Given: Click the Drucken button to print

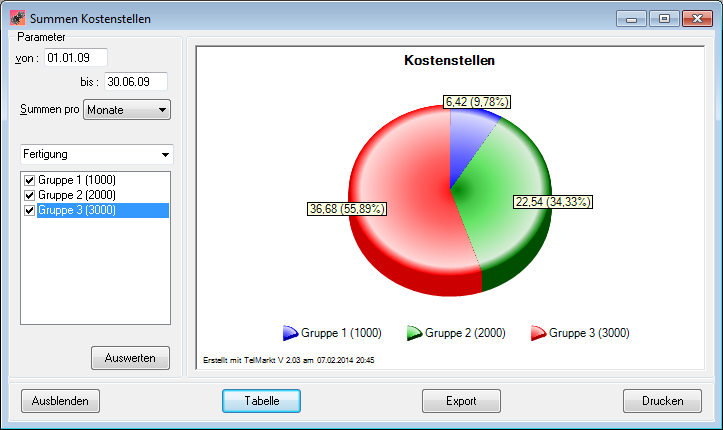Looking at the screenshot, I should point(662,401).
